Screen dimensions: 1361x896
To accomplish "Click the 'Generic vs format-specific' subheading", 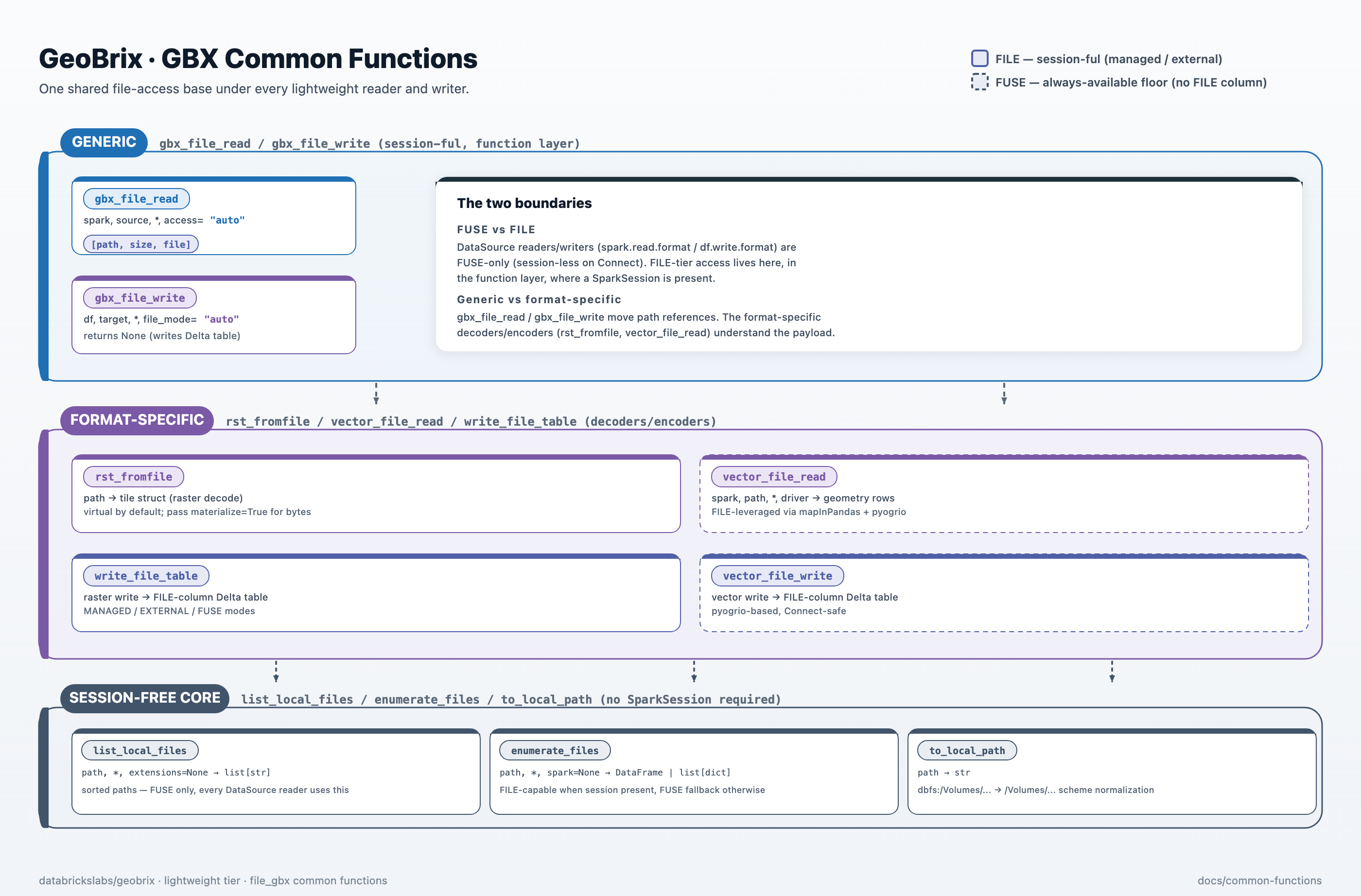I will pyautogui.click(x=539, y=299).
